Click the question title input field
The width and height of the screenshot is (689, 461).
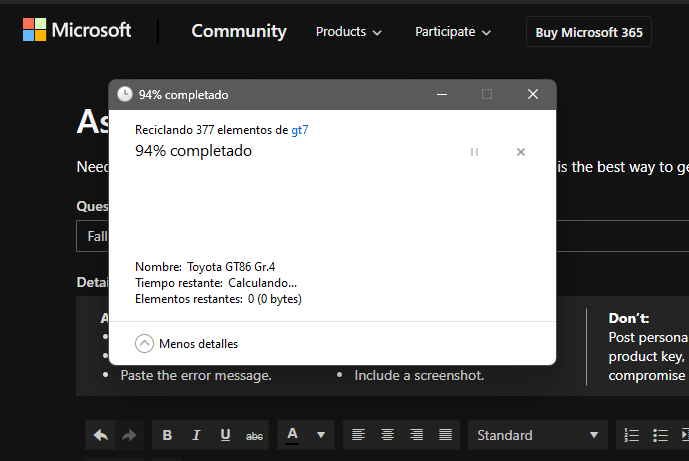pos(382,236)
